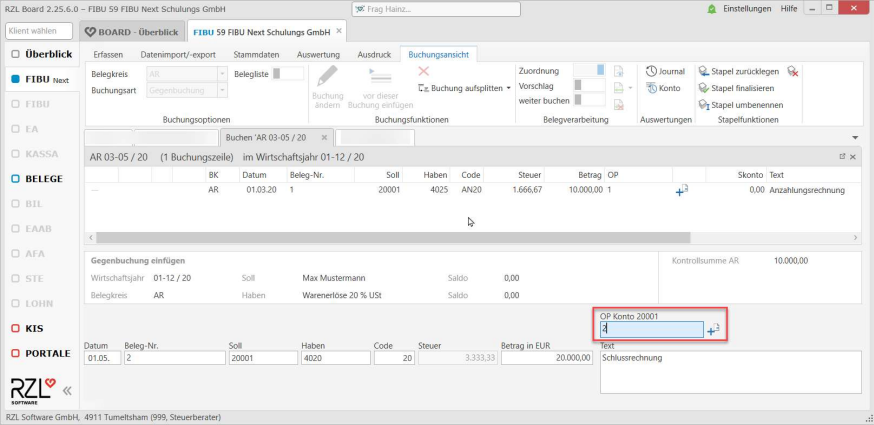Viewport: 874px width, 425px height.
Task: Collapse the left sidebar with double chevron
Action: (67, 391)
